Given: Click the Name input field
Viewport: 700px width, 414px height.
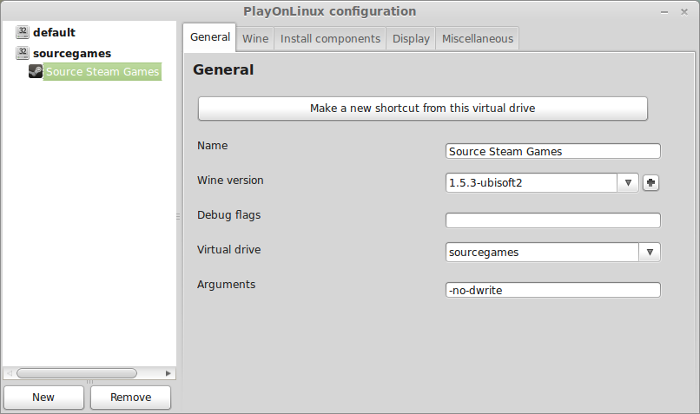Looking at the screenshot, I should point(553,151).
